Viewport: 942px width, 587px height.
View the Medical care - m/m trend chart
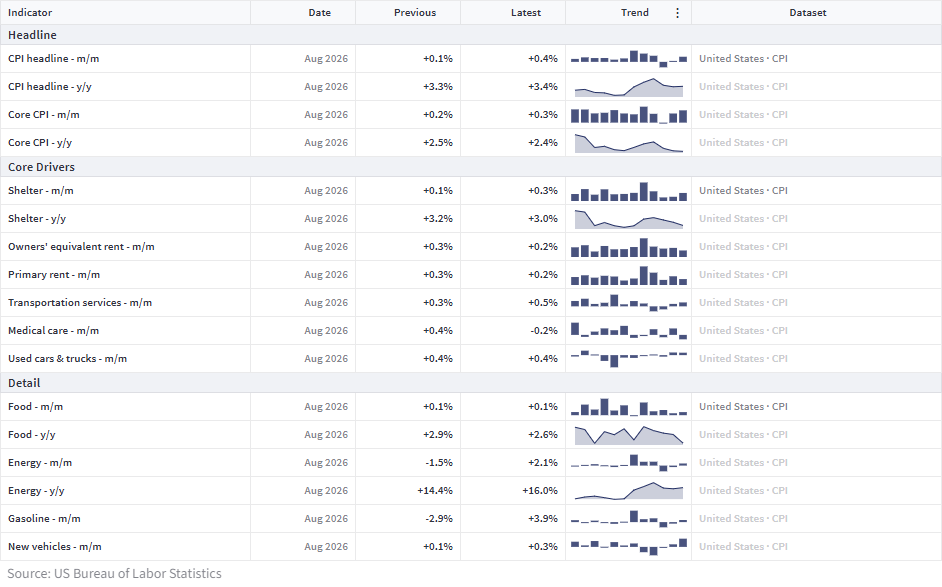(x=628, y=330)
